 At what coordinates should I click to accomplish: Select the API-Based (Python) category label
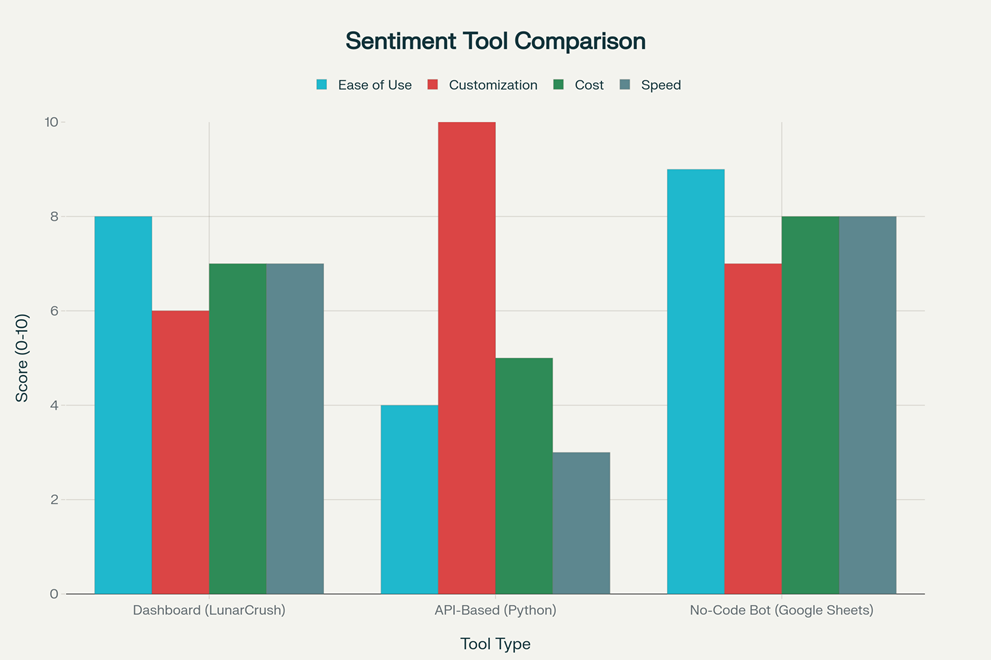coord(495,610)
